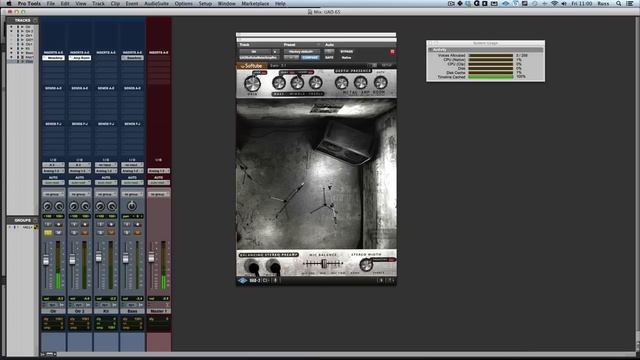Solo the Kit track

(x=101, y=233)
